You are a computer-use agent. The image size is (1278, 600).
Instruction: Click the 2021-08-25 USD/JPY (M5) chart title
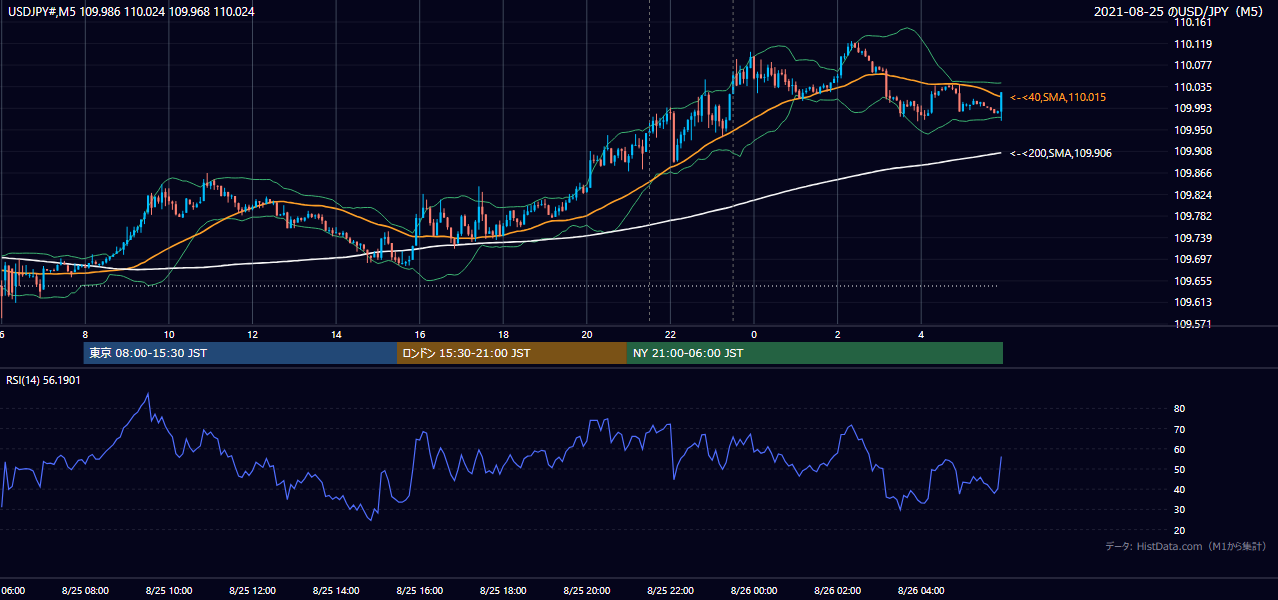pyautogui.click(x=1180, y=12)
